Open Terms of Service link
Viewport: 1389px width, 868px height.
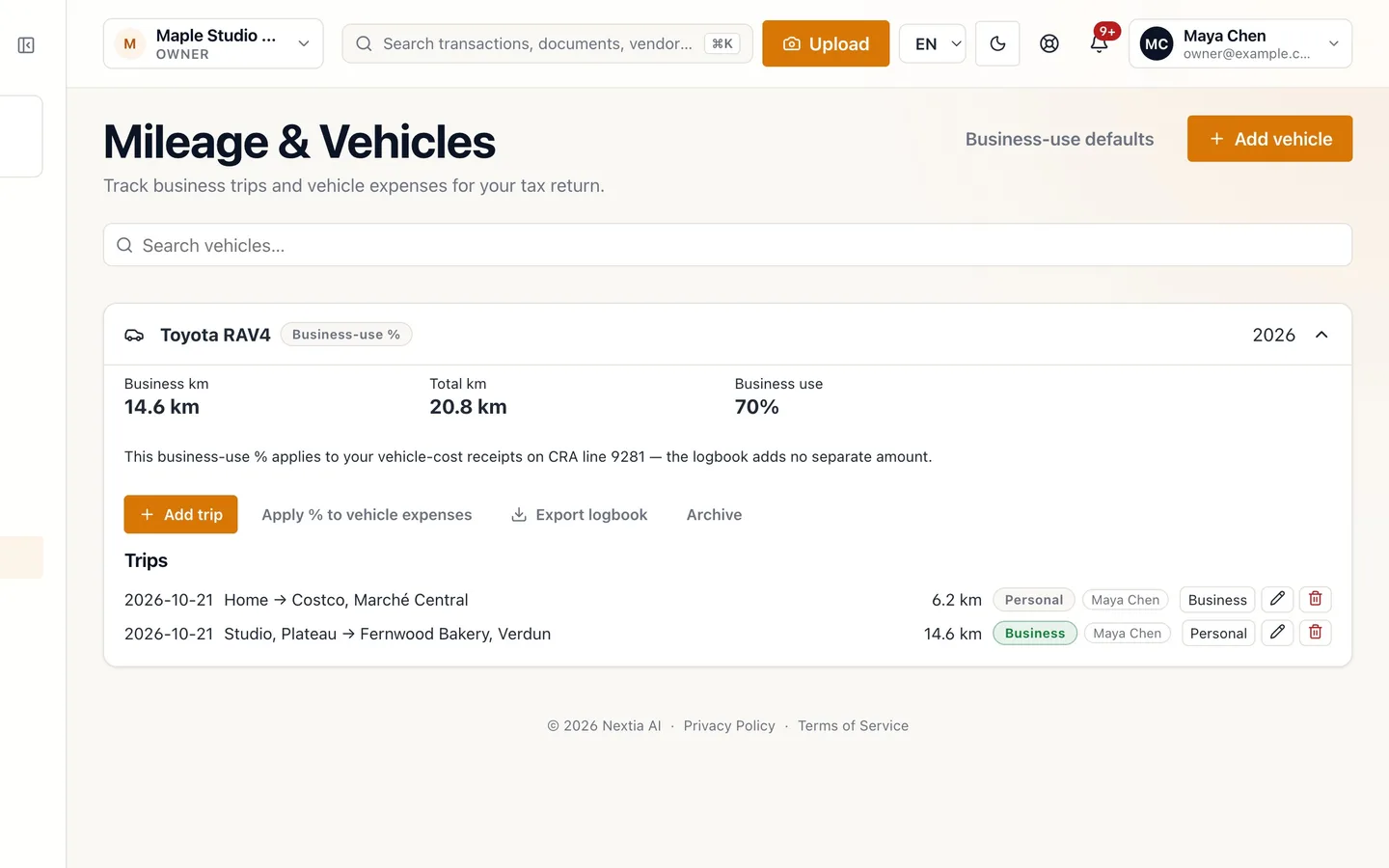(x=853, y=726)
